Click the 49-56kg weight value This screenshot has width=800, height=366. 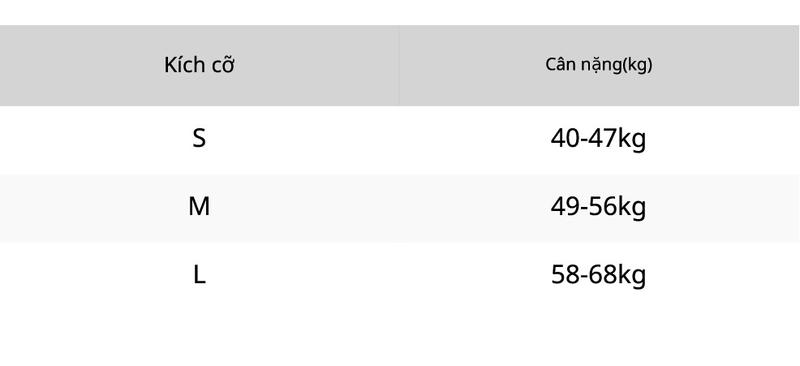(598, 208)
